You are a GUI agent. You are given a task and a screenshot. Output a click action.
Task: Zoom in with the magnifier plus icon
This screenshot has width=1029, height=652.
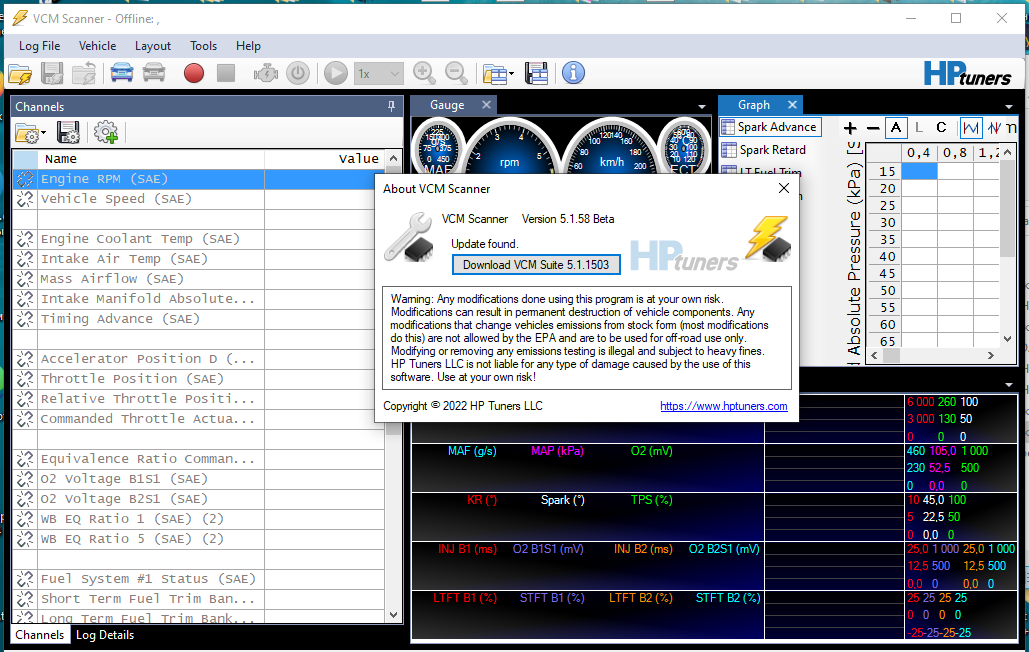click(x=424, y=73)
